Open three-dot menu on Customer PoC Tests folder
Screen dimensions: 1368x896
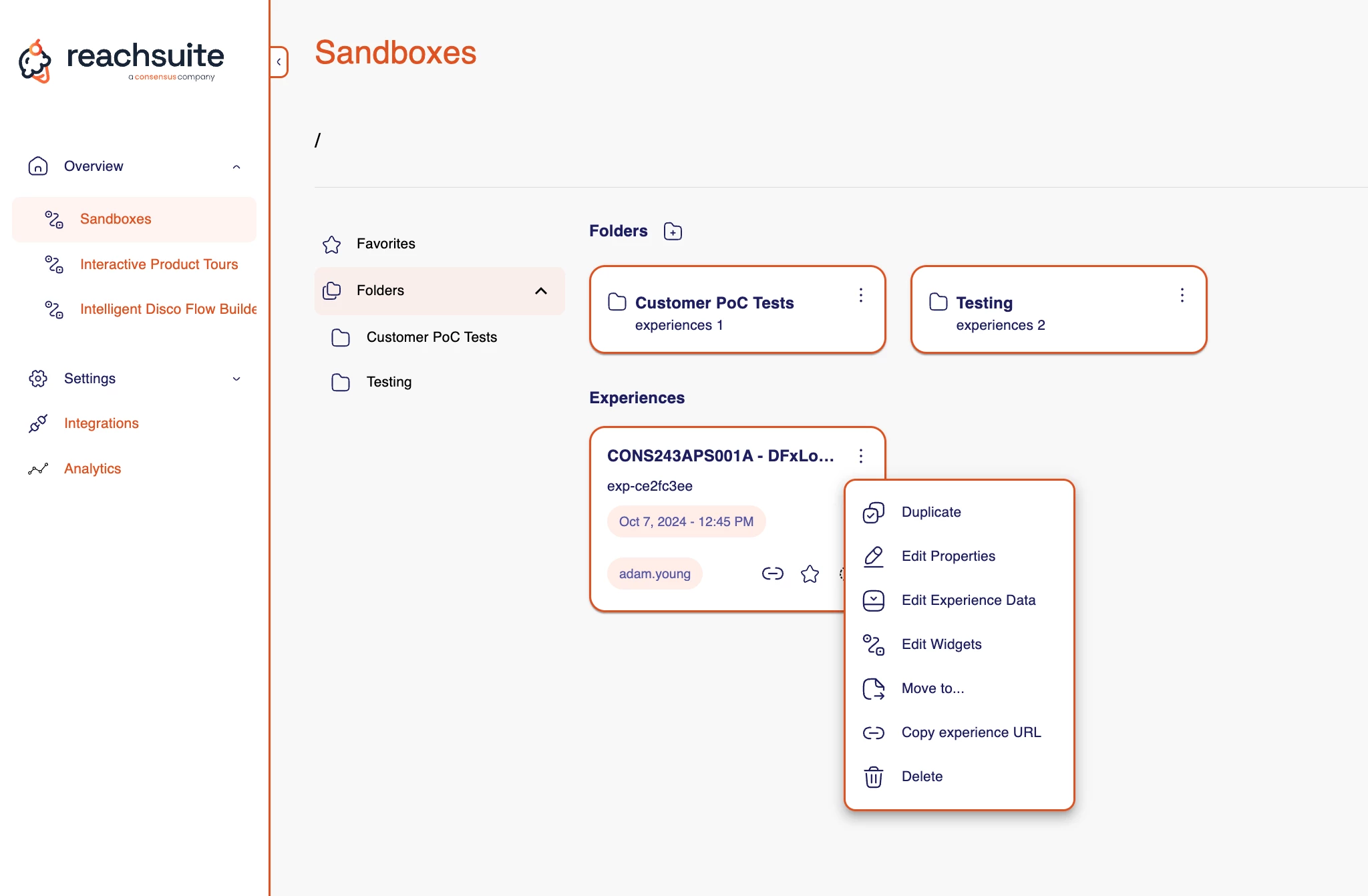click(x=861, y=295)
